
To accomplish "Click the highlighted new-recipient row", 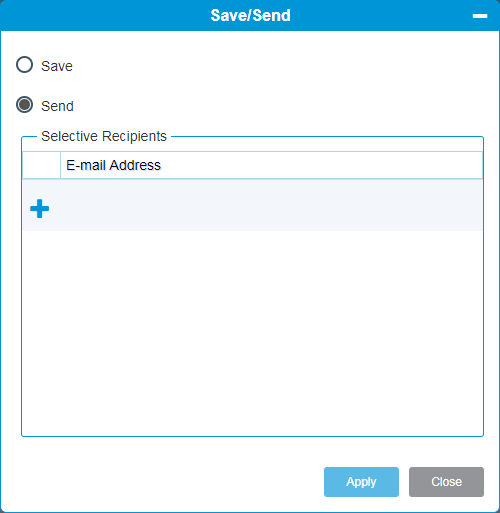I will tap(252, 205).
